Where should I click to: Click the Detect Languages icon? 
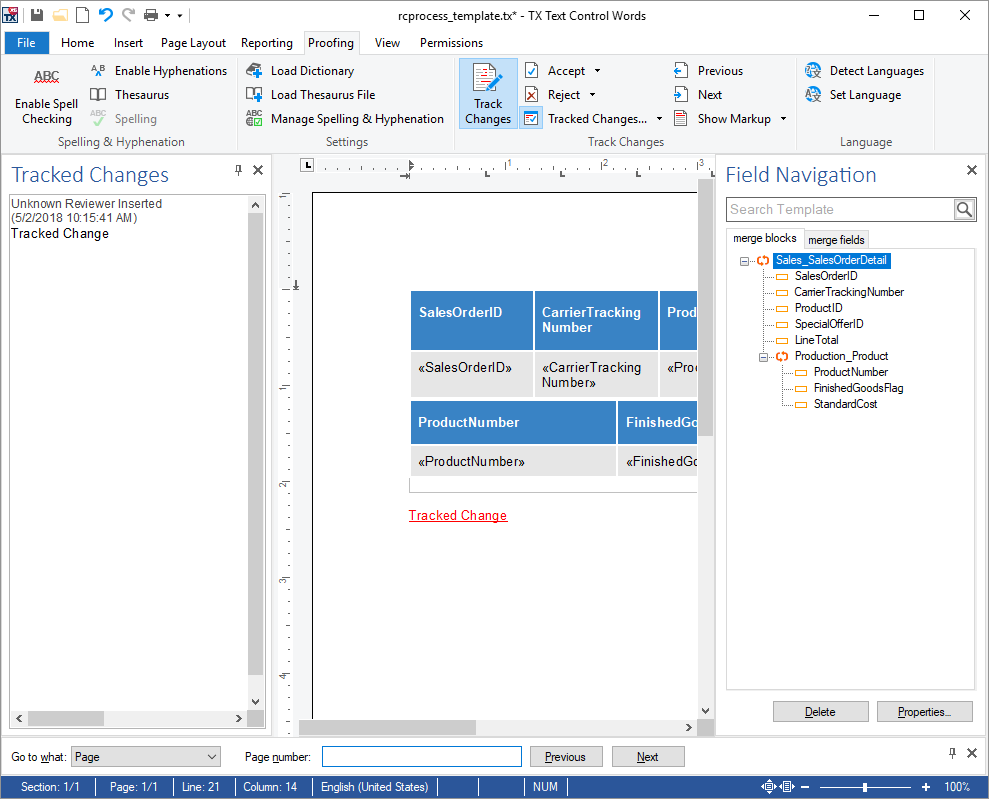pos(813,71)
